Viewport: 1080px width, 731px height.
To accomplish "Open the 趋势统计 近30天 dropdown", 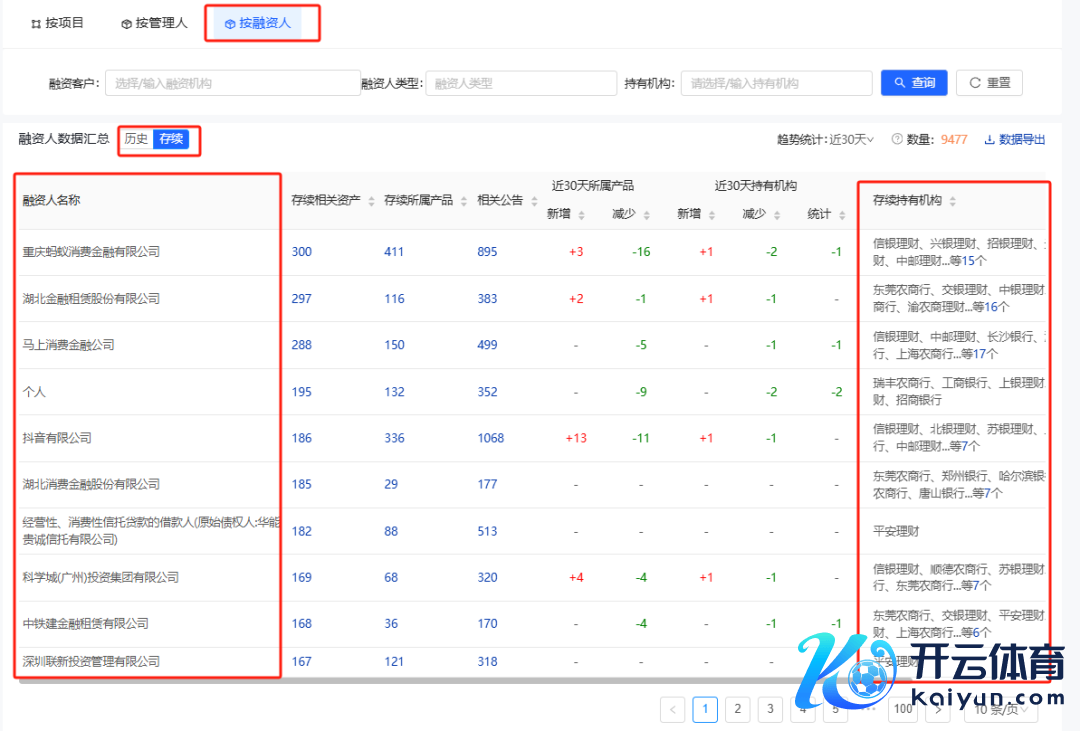I will point(851,140).
